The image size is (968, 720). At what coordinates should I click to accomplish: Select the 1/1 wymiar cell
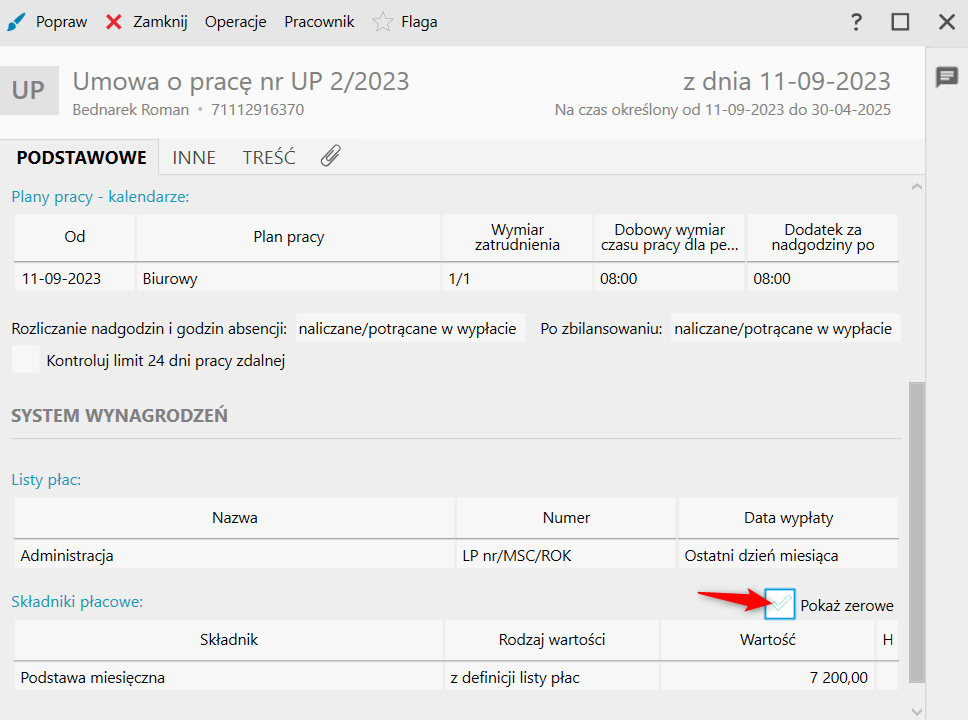(x=517, y=278)
